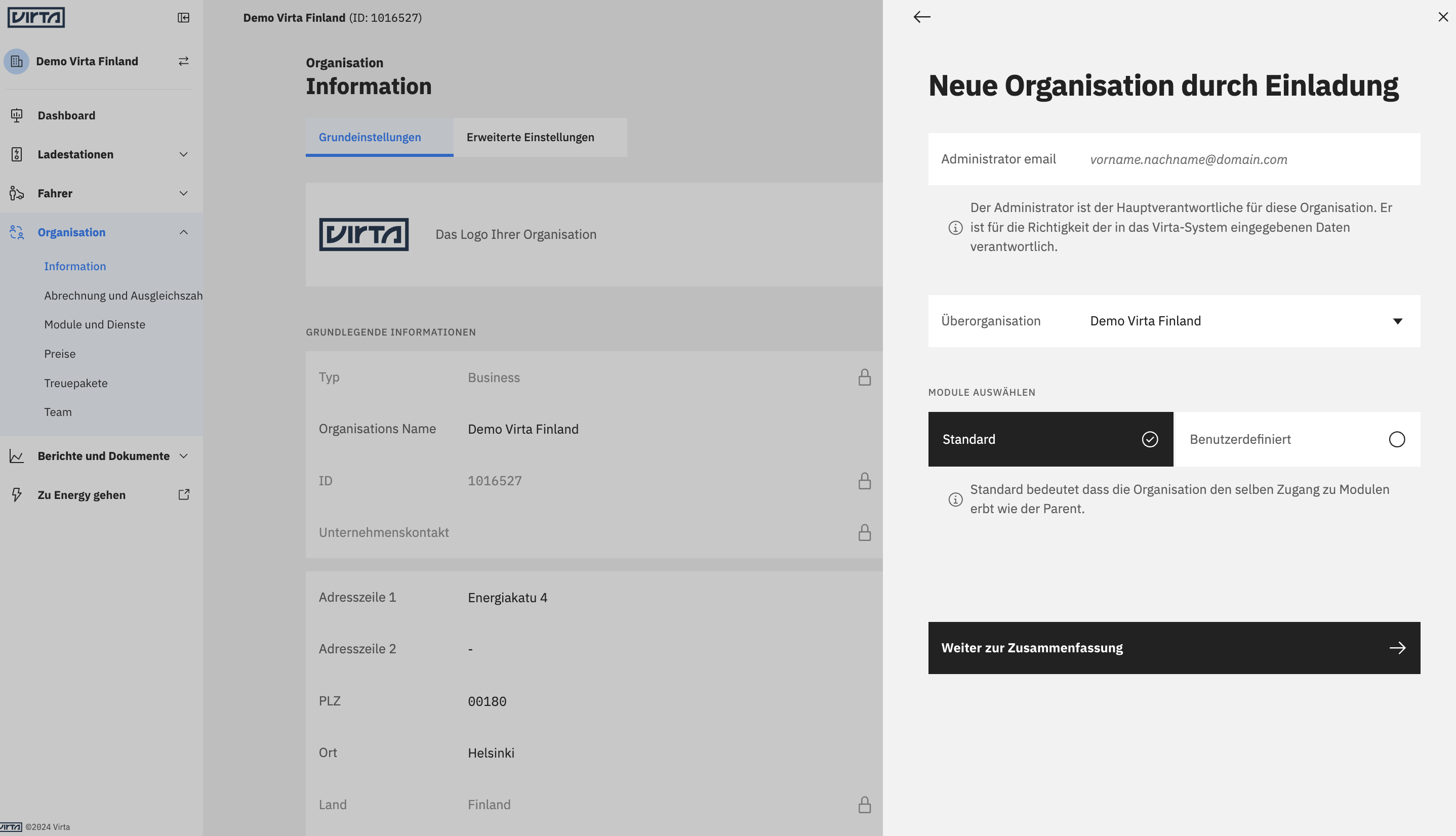Click the lock icon in the Unternehmenskontakt row
The image size is (1456, 836).
click(x=864, y=532)
